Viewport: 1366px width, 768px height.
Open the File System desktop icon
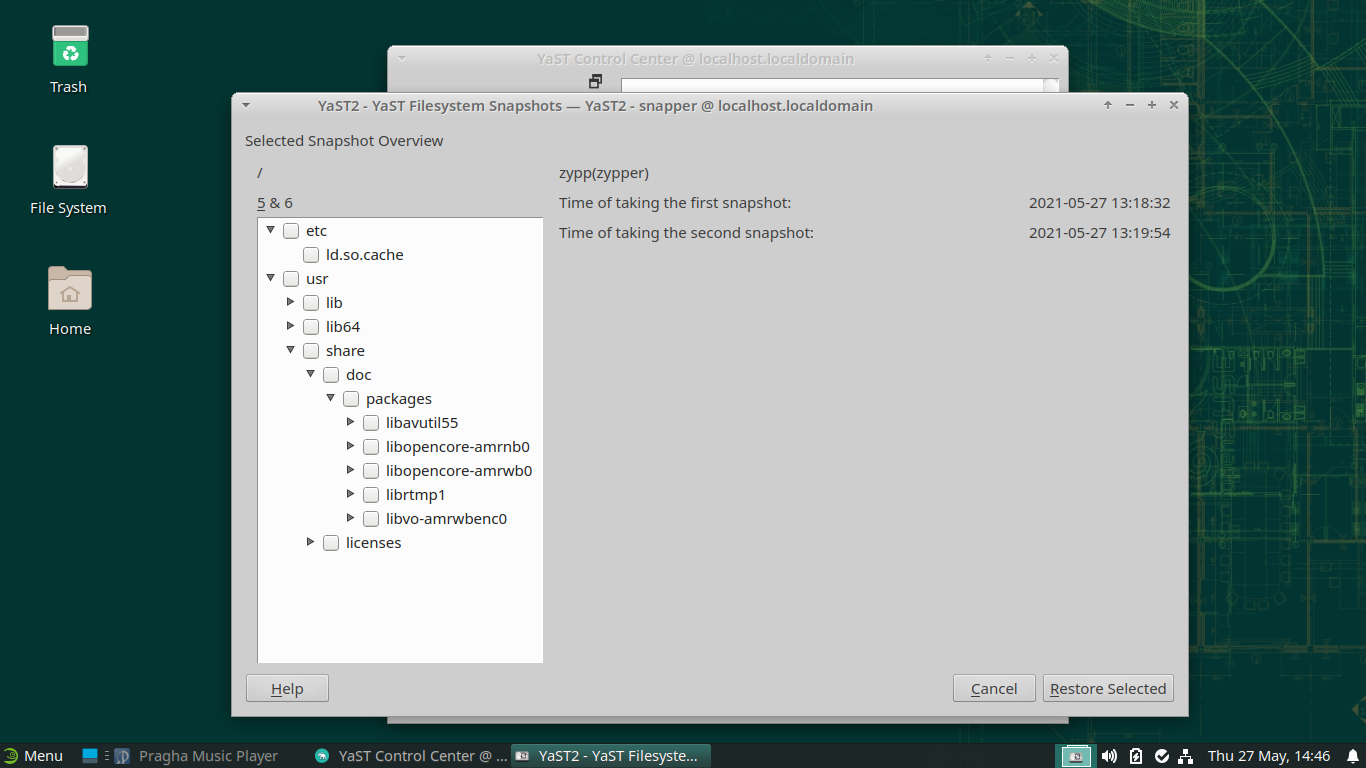click(x=69, y=167)
